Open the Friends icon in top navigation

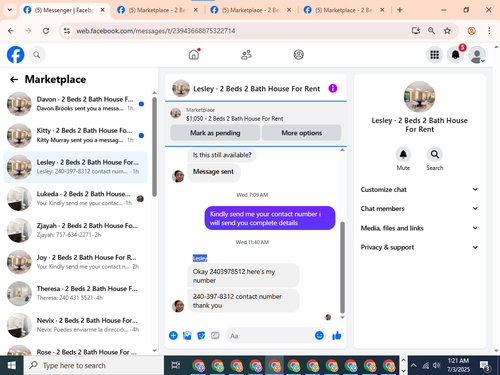click(x=246, y=55)
